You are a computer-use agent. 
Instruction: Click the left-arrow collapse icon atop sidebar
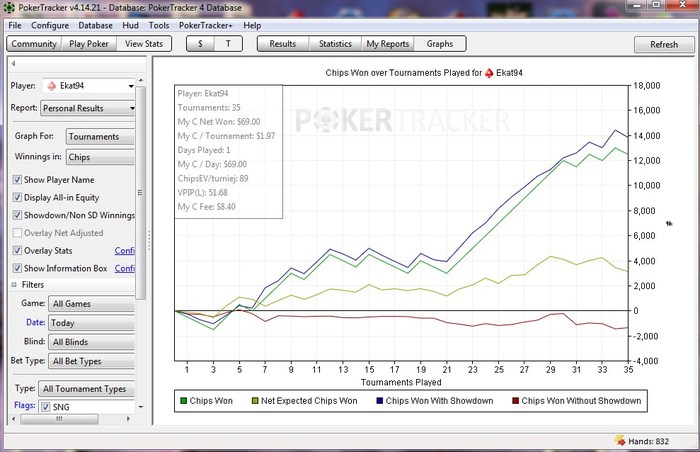coord(13,63)
